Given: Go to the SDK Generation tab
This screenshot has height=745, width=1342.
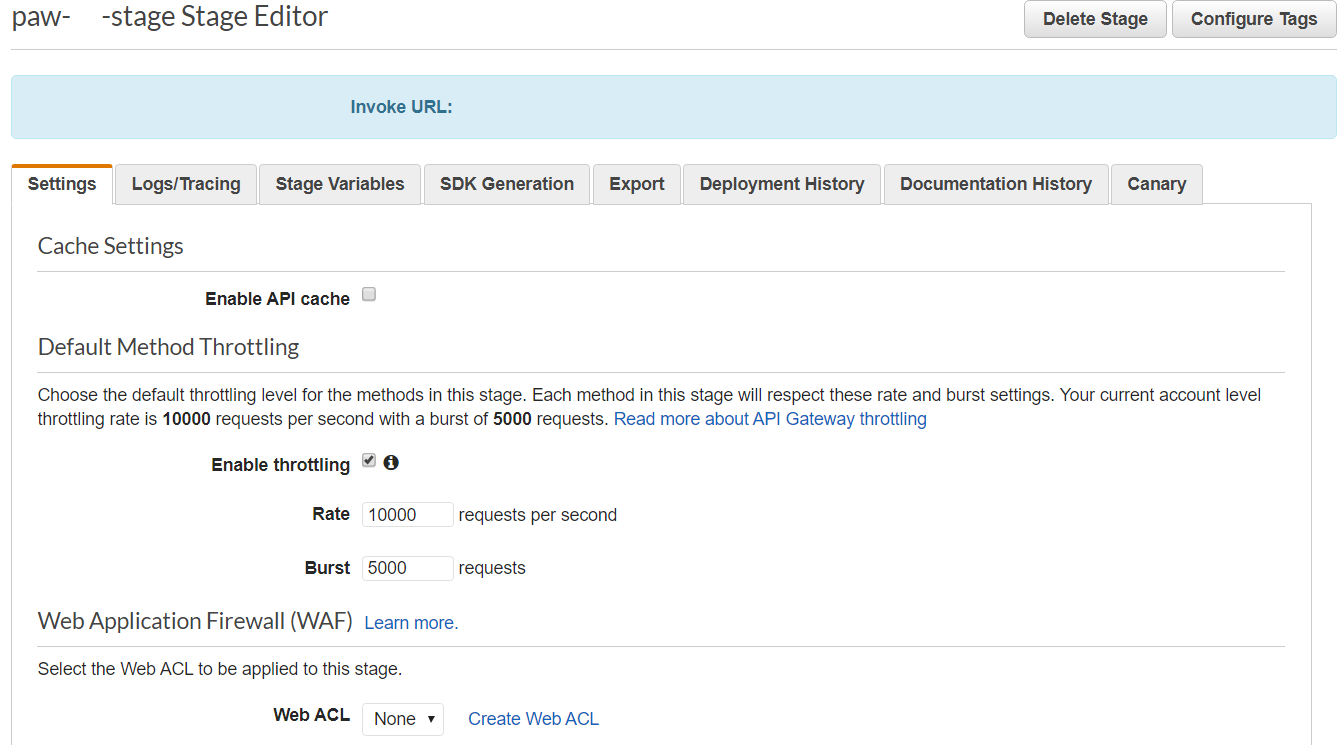Looking at the screenshot, I should coord(507,184).
